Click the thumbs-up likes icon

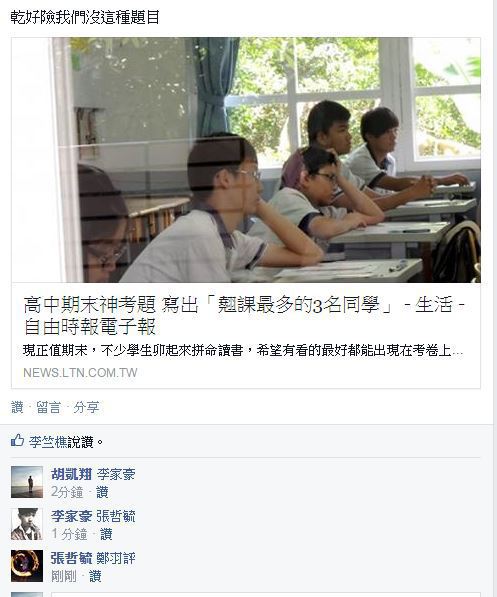(x=18, y=441)
